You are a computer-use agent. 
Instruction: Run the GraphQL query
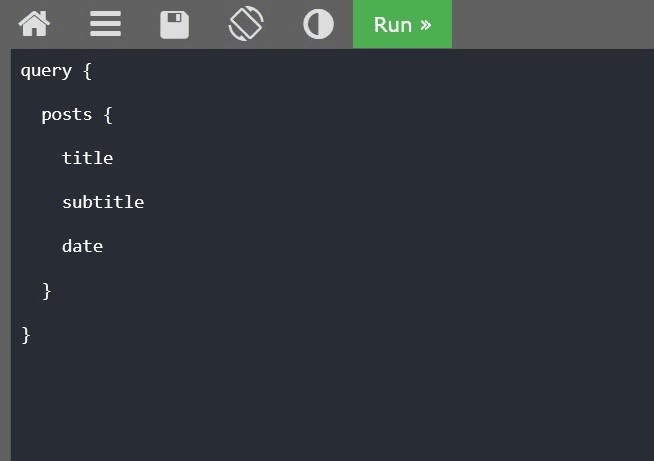[x=402, y=24]
